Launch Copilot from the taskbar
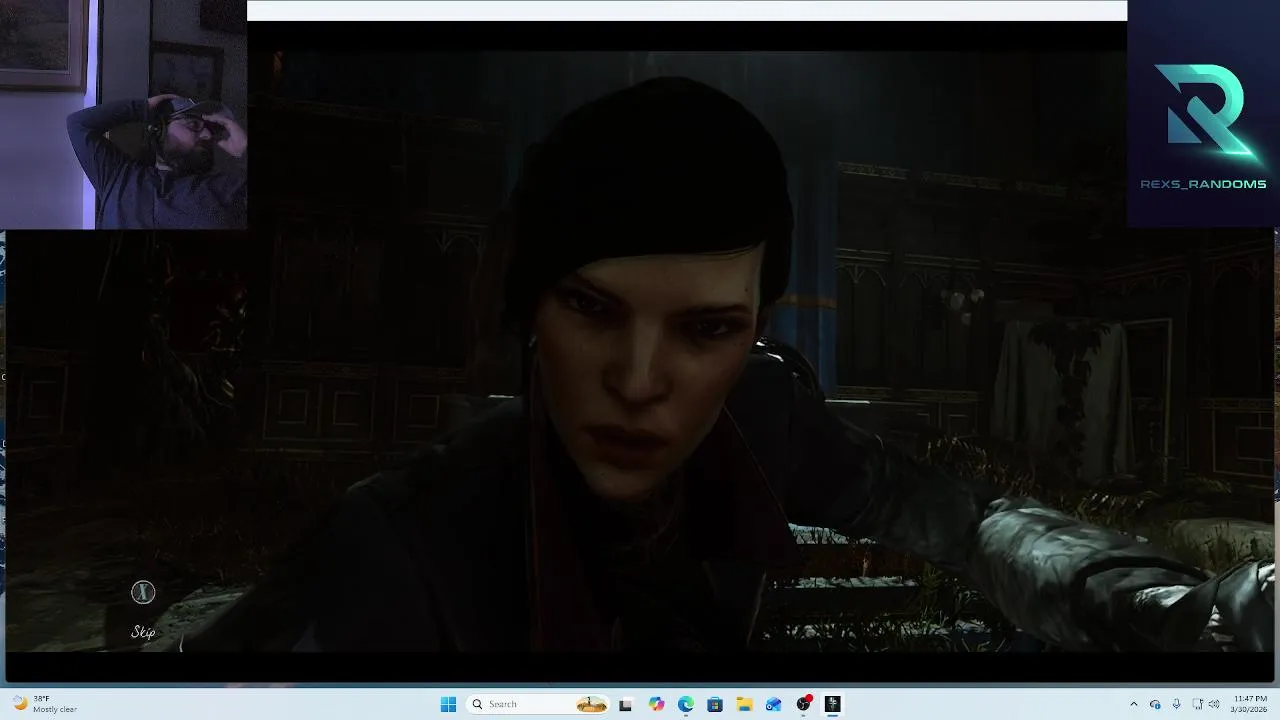This screenshot has height=720, width=1280. (x=656, y=704)
